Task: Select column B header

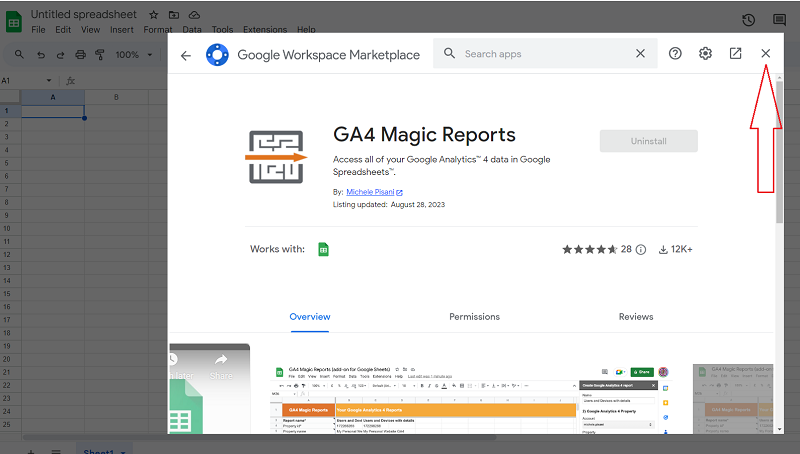Action: click(116, 97)
